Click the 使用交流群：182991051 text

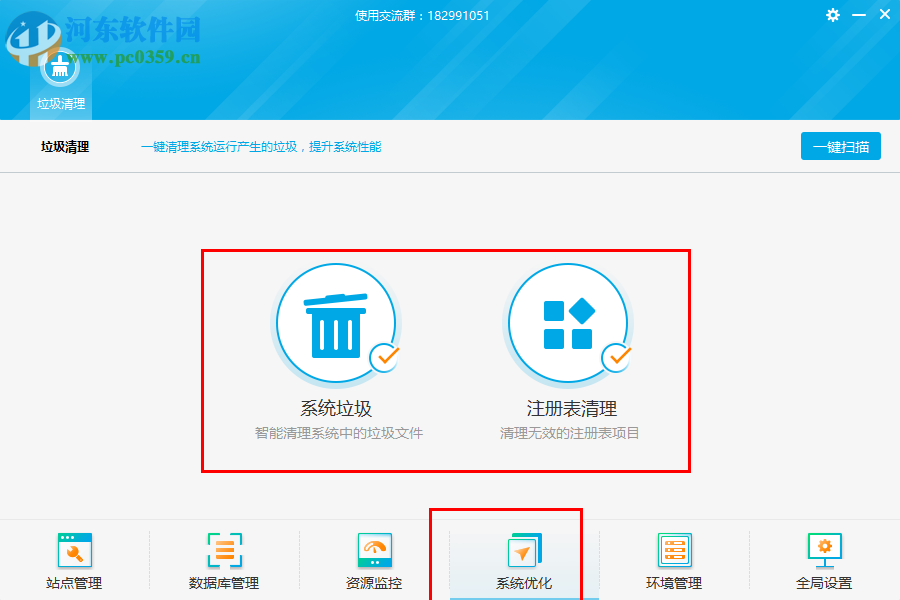click(x=422, y=16)
